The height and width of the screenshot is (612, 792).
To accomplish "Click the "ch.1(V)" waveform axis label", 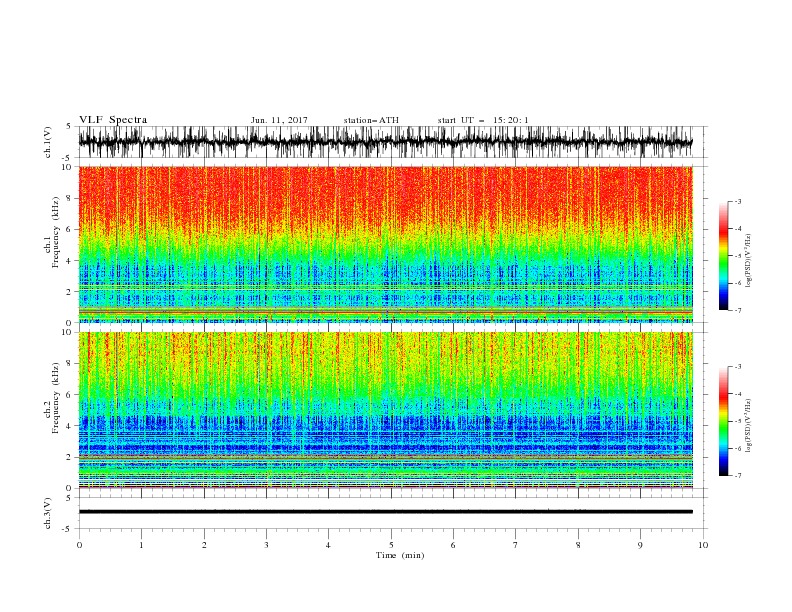I will 48,142.
